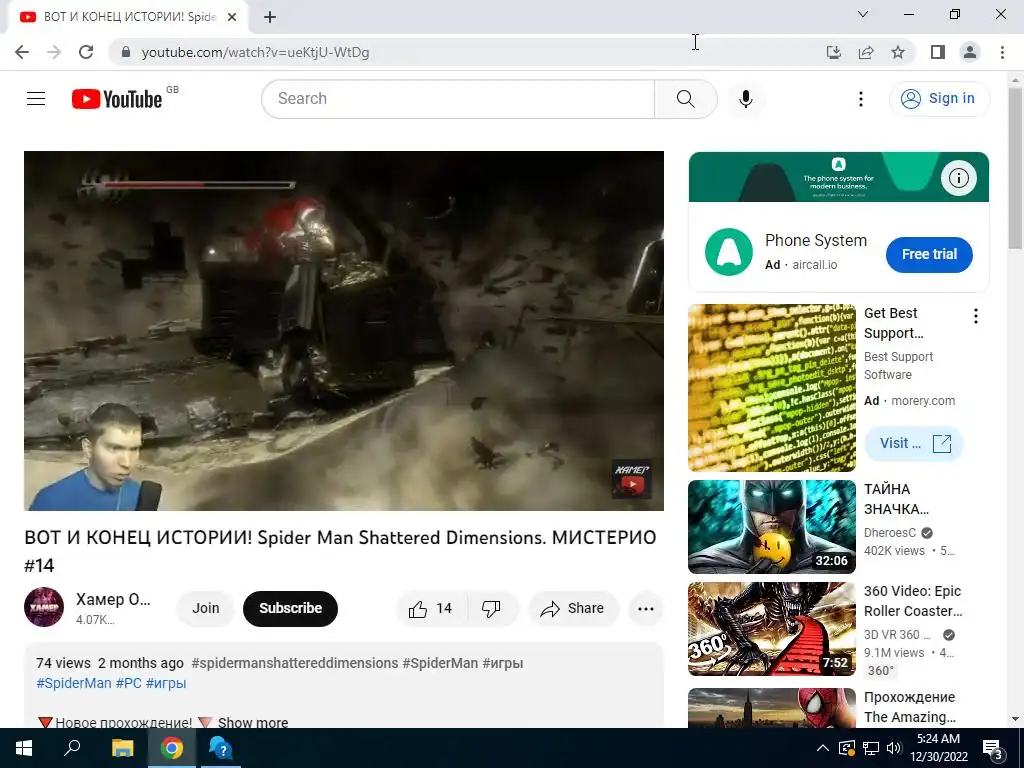Select the YouTube video tab
1024x768 pixels.
pyautogui.click(x=127, y=17)
